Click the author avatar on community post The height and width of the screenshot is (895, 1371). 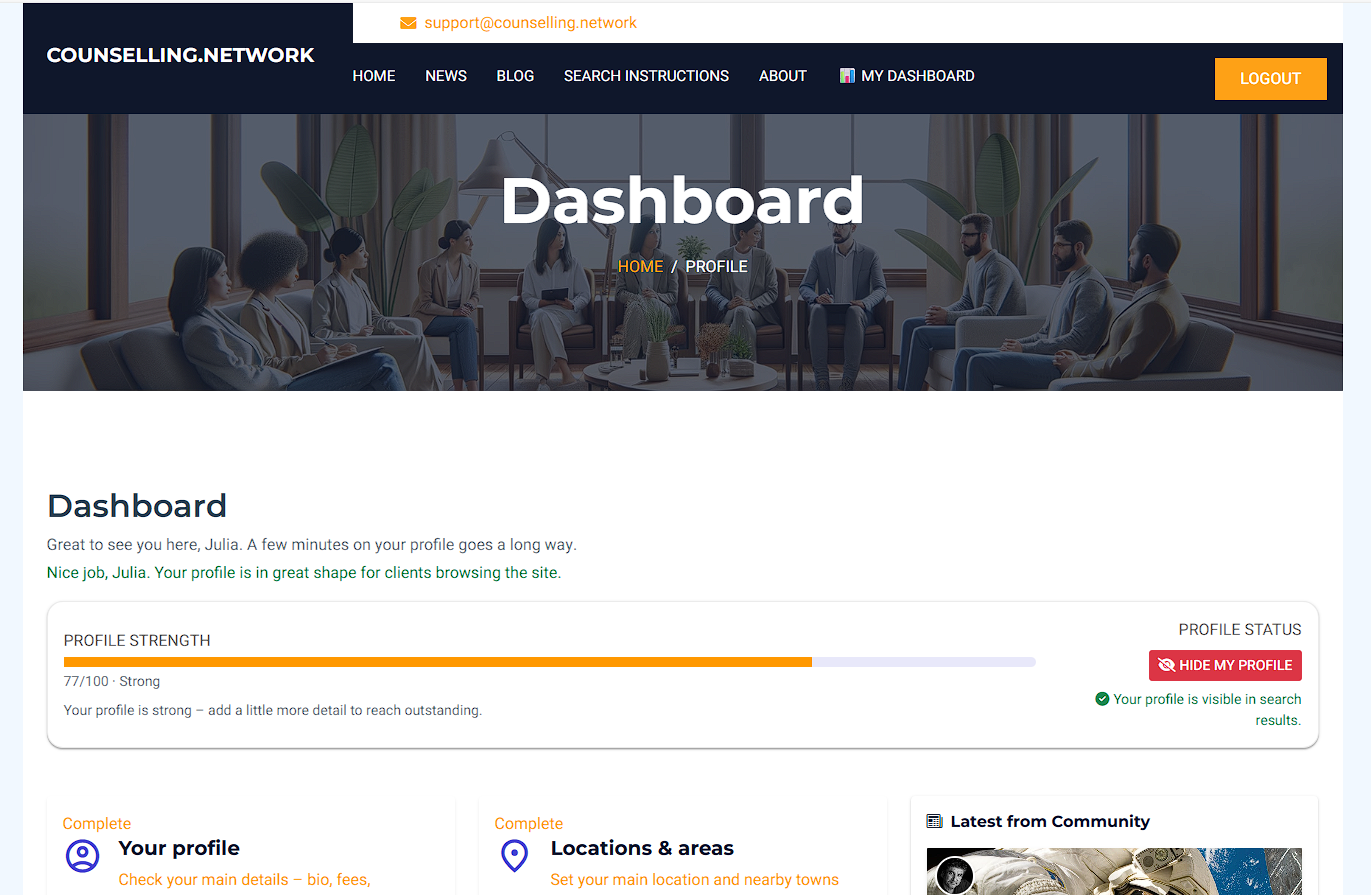954,875
